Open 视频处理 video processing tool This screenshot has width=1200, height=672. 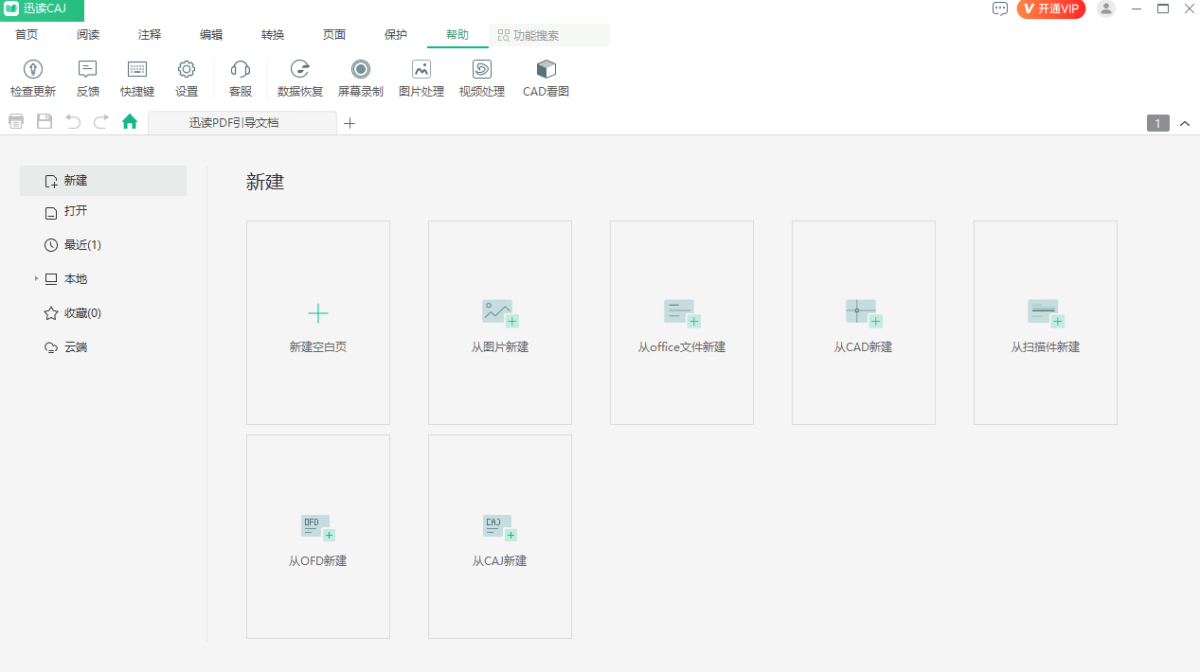click(482, 70)
